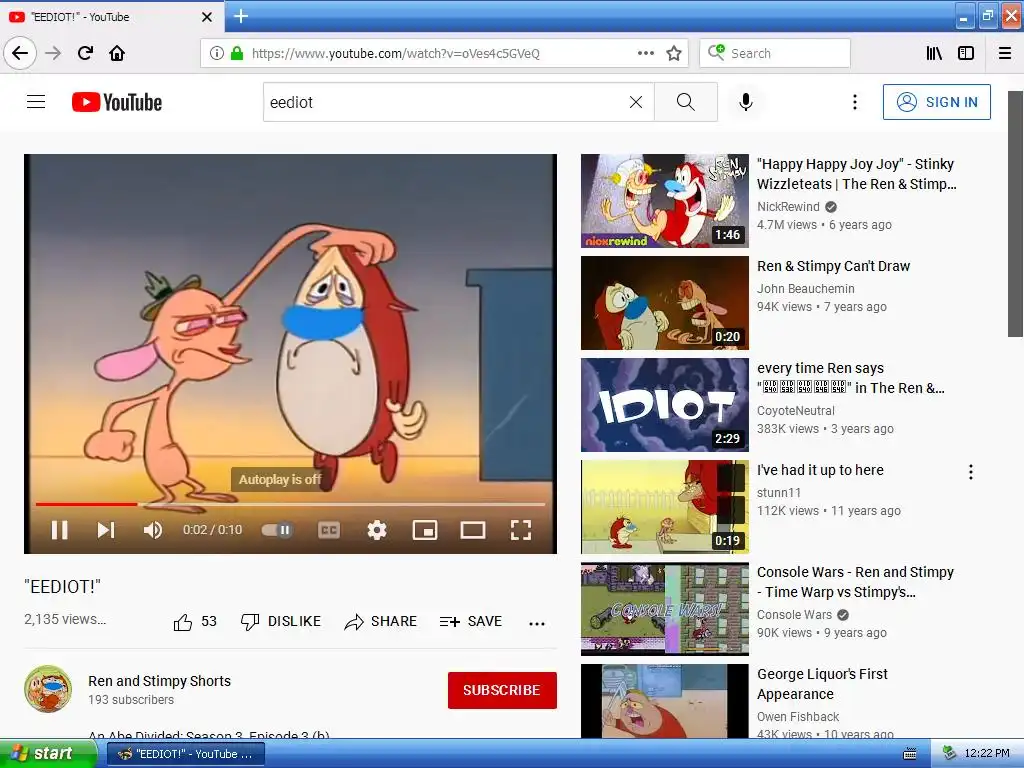
Task: Pause the video
Action: tap(59, 530)
